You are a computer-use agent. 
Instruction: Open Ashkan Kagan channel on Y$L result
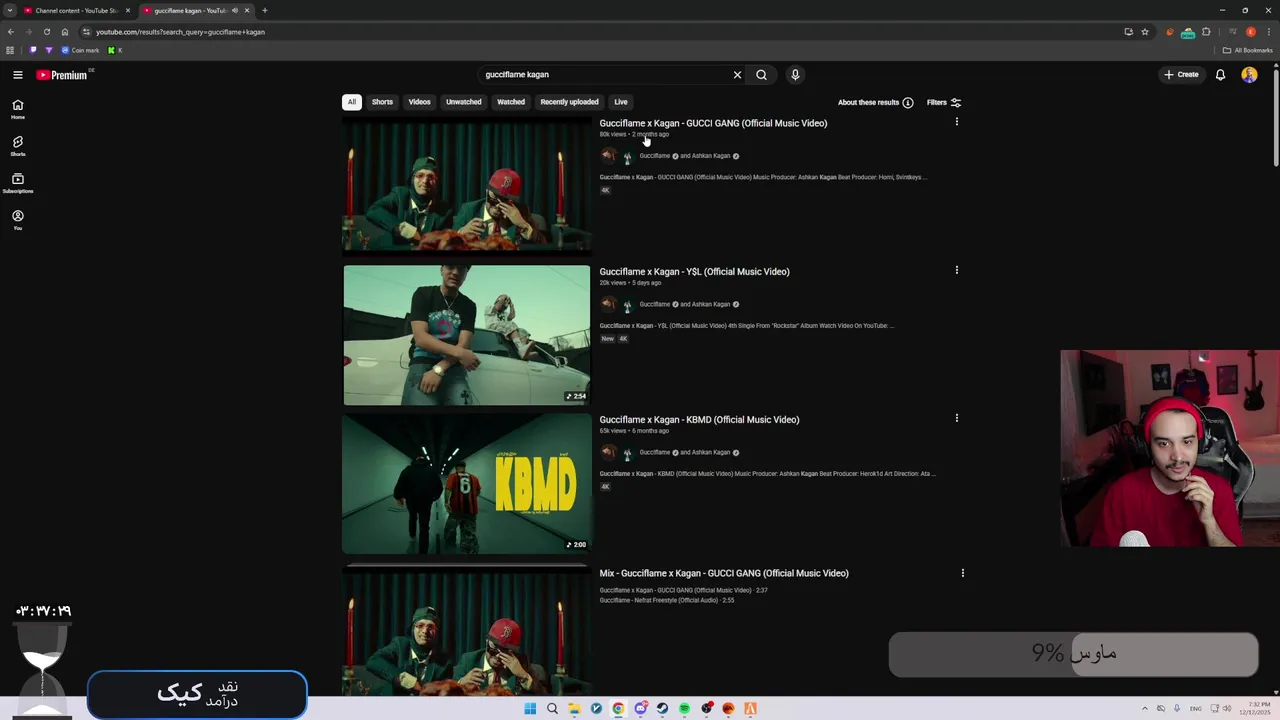coord(710,304)
